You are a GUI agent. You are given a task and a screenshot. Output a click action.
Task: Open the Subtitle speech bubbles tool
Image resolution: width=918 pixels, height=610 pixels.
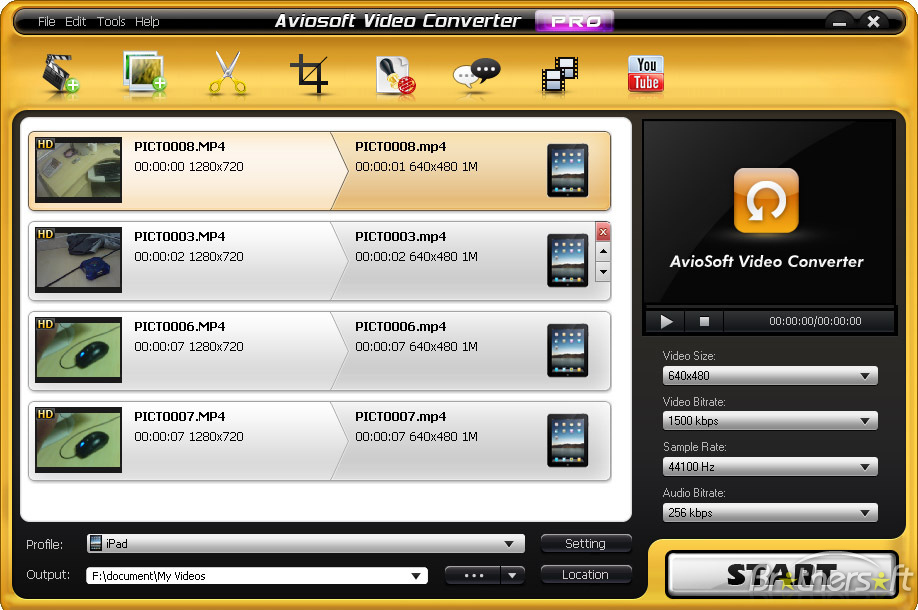click(477, 74)
